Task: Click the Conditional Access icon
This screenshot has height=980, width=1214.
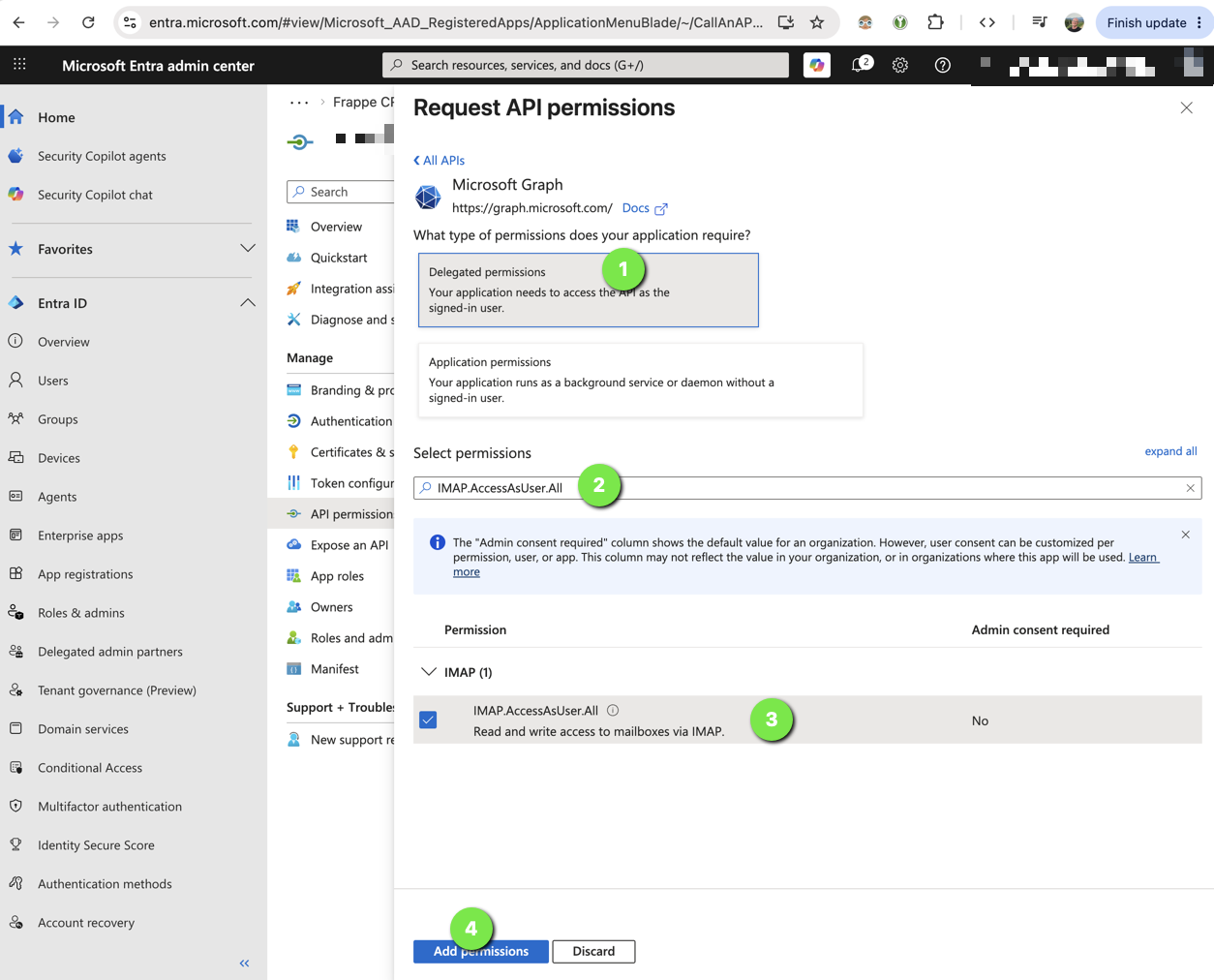Action: (16, 768)
